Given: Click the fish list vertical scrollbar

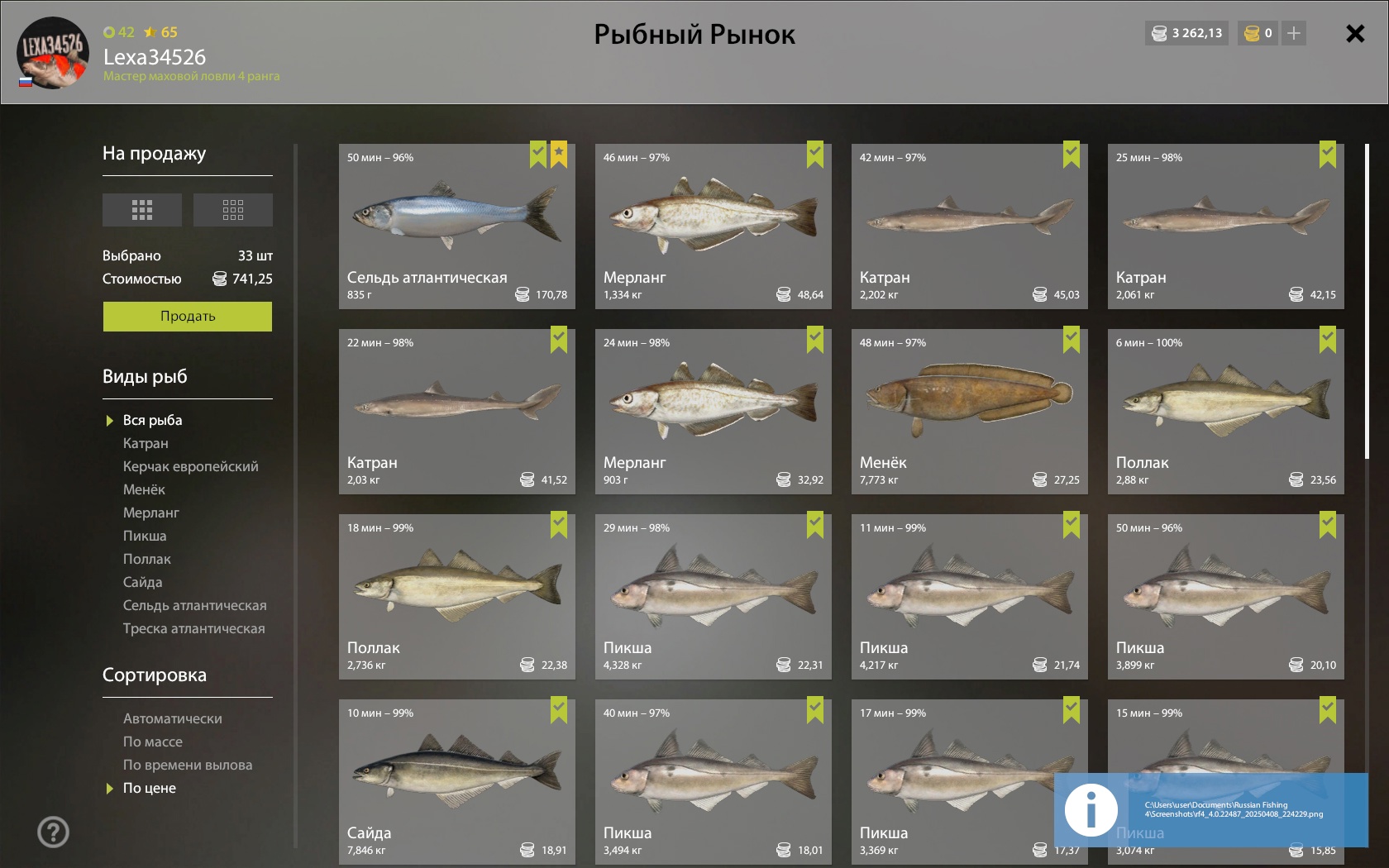Looking at the screenshot, I should coord(1367,302).
